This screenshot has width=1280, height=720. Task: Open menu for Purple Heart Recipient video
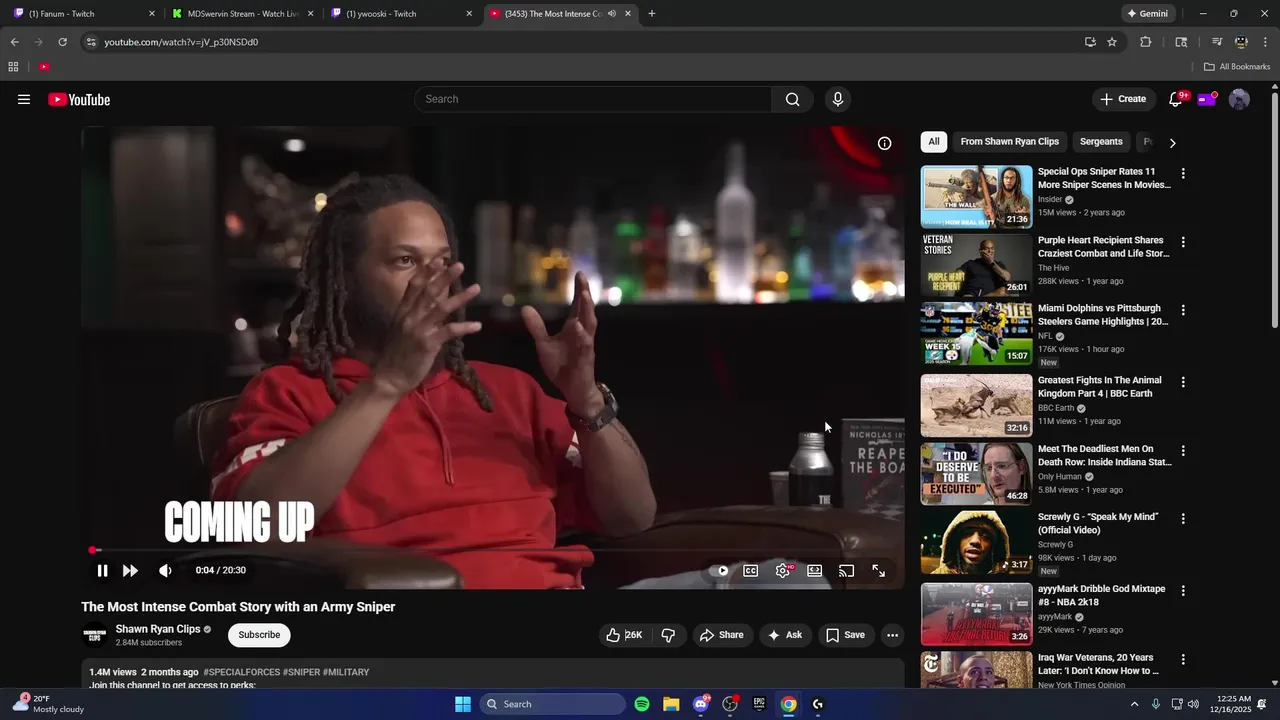pyautogui.click(x=1183, y=242)
